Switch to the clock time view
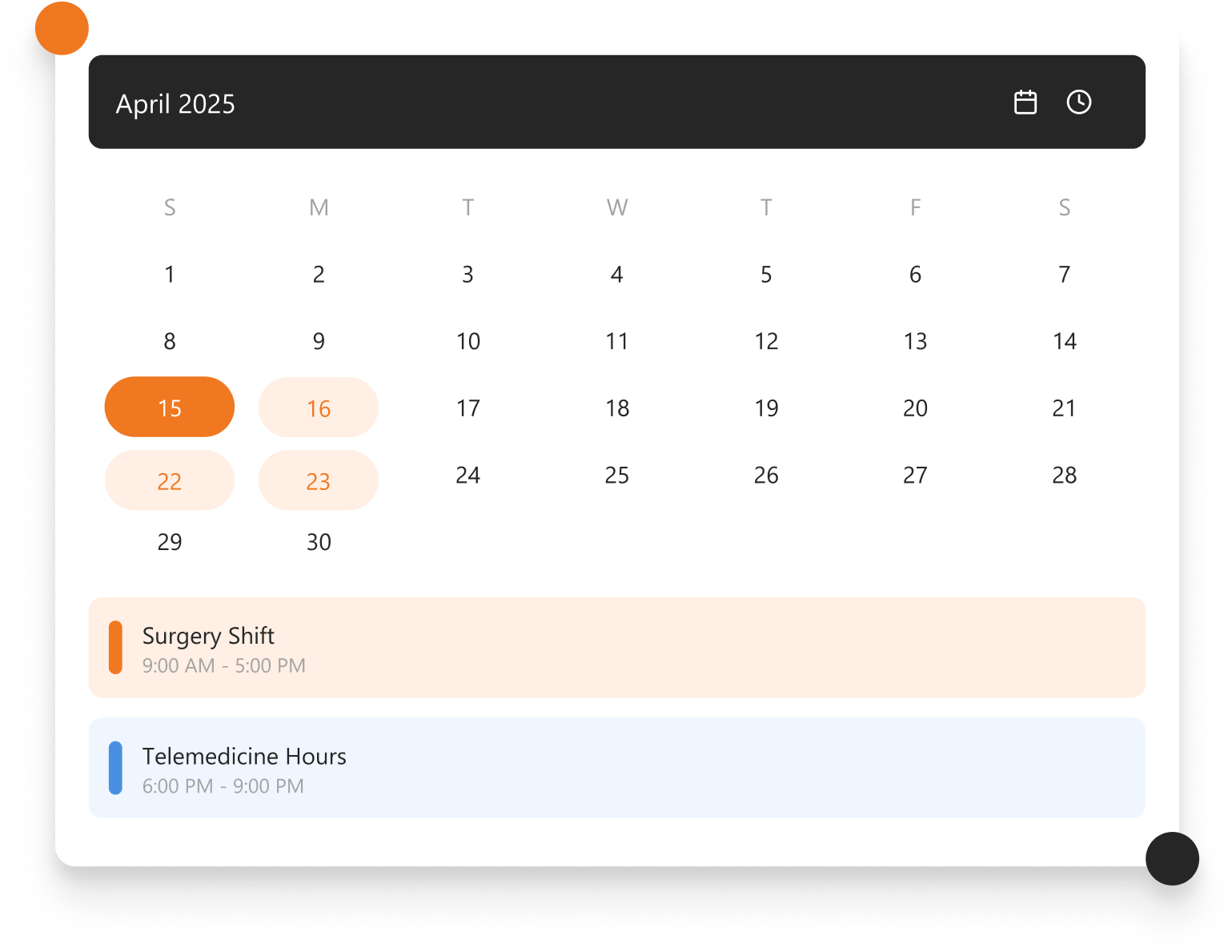 click(x=1079, y=102)
